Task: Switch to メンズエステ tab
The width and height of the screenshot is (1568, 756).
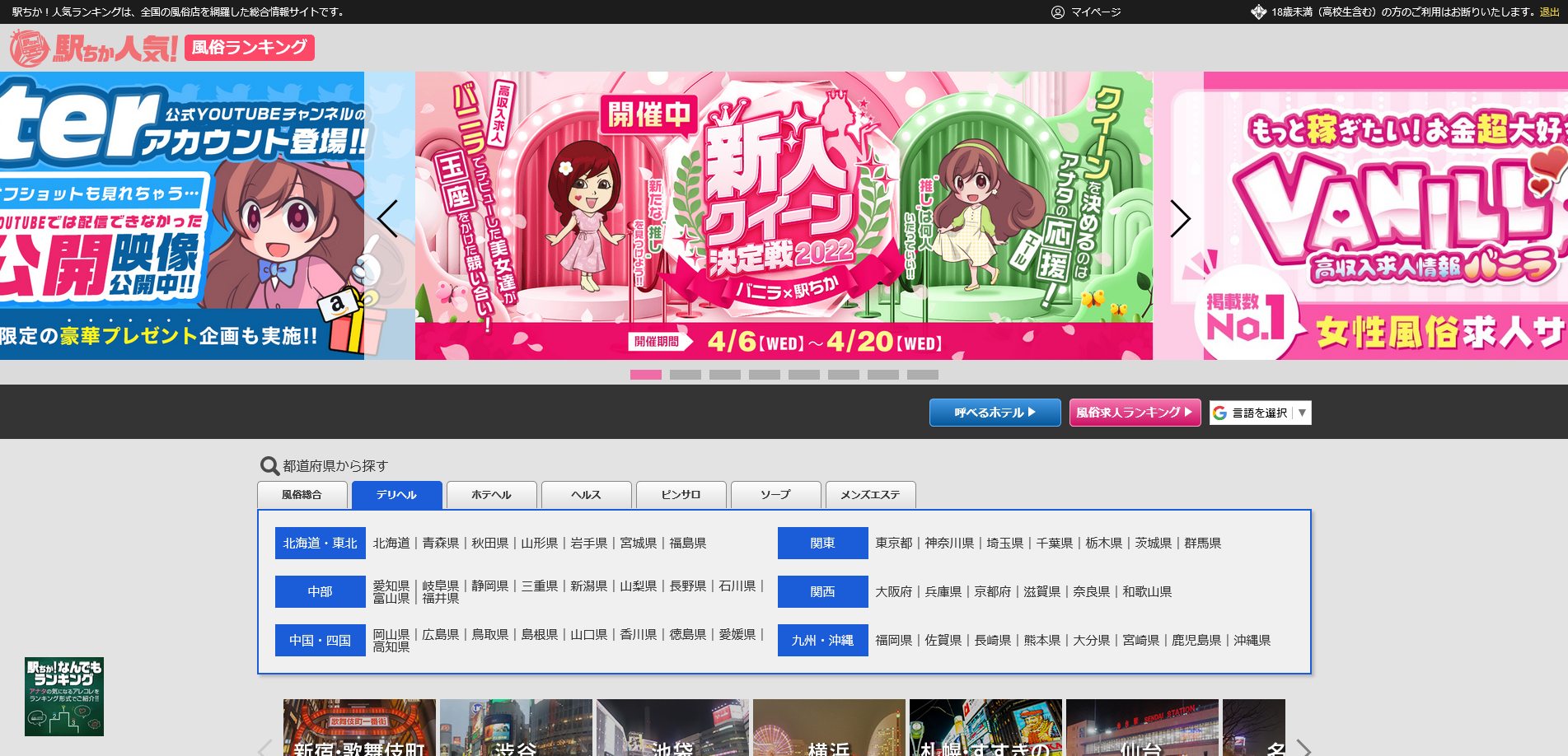Action: point(871,495)
